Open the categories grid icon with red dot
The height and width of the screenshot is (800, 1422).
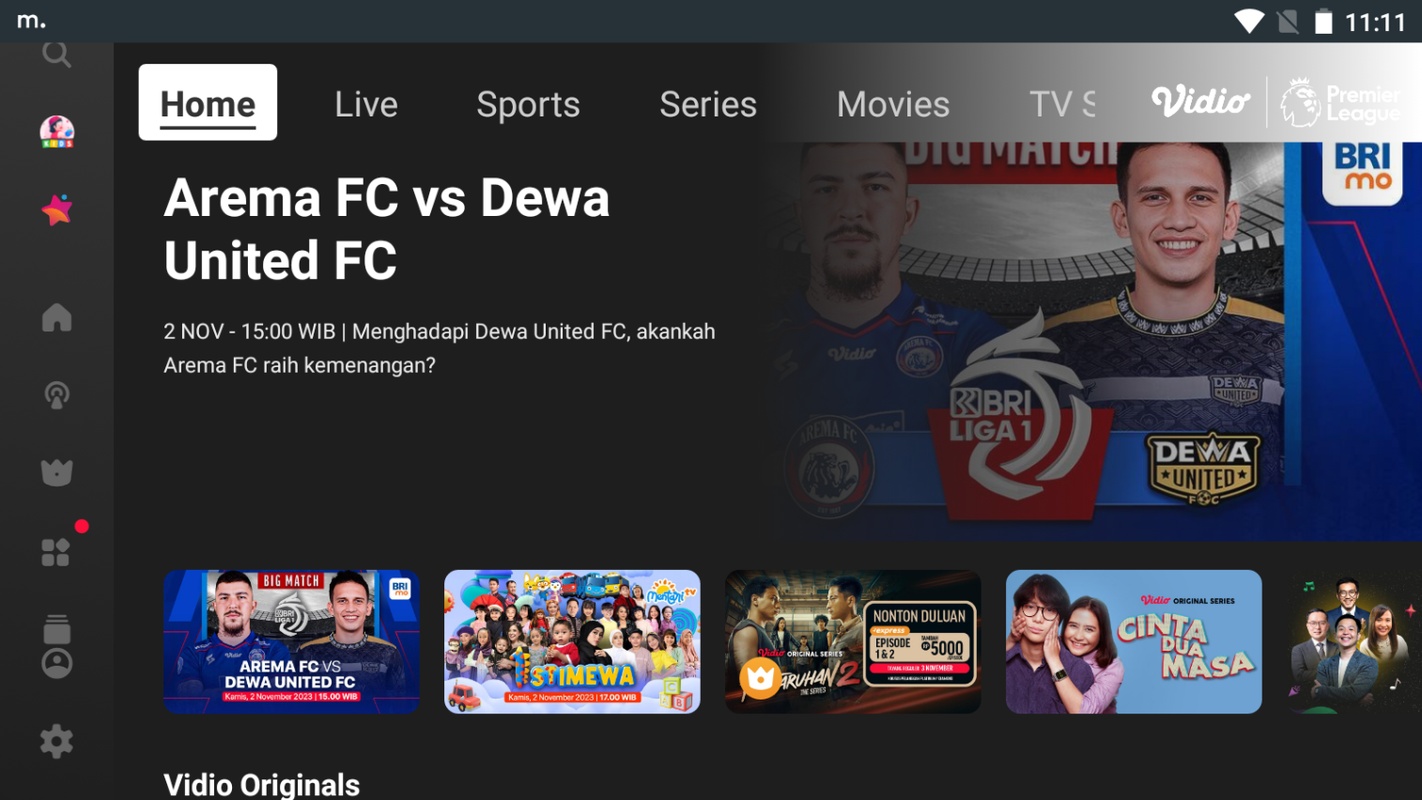[57, 551]
